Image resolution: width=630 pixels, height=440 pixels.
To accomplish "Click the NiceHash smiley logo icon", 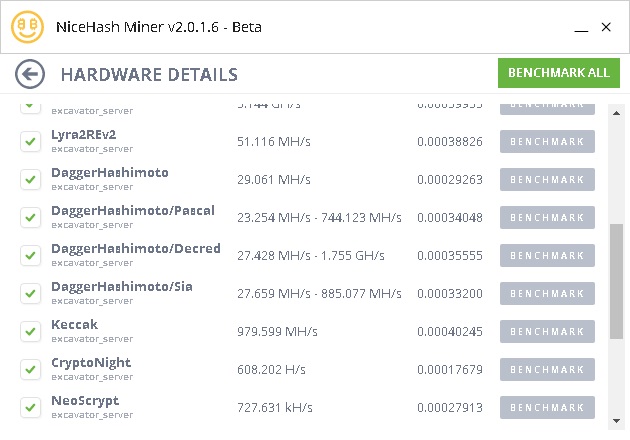I will (x=27, y=27).
